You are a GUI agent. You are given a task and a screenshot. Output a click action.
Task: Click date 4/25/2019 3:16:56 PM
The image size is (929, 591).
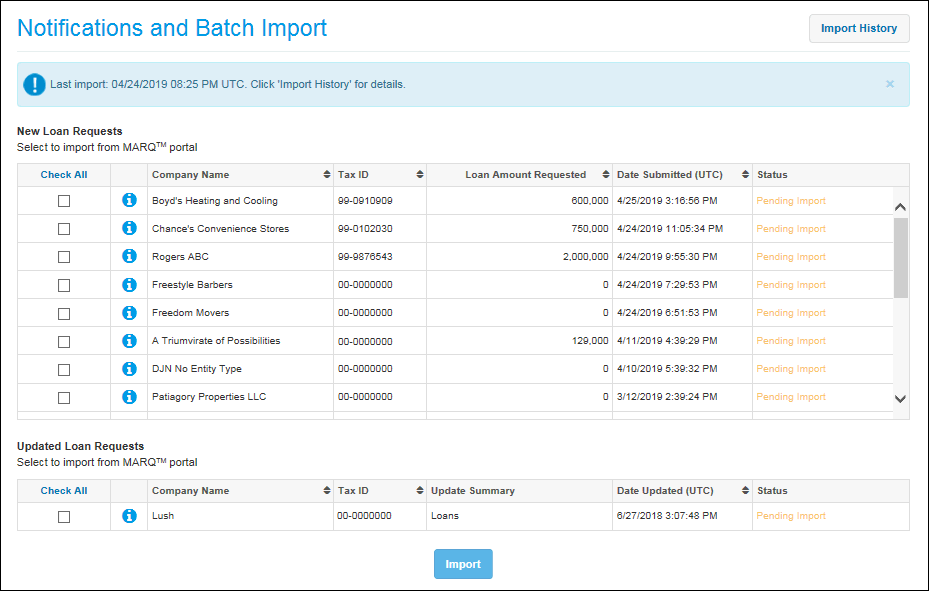[667, 201]
